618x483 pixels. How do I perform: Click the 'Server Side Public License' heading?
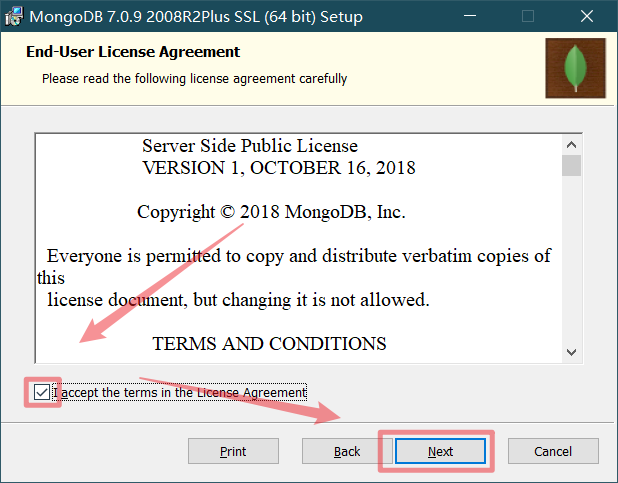point(250,145)
